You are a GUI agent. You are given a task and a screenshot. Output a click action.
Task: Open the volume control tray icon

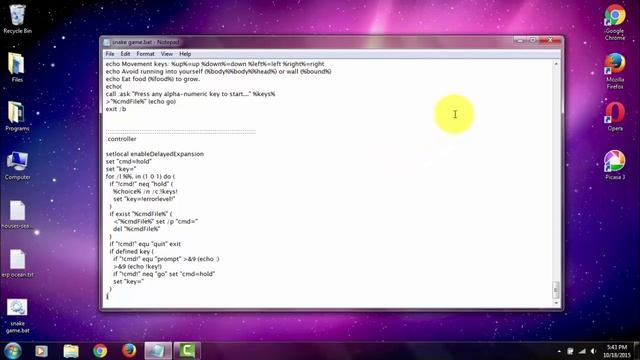593,351
